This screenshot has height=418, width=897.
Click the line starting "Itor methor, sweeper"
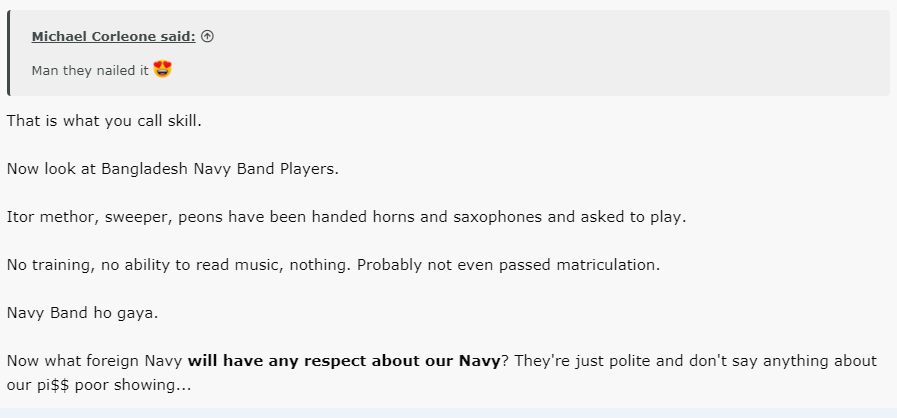(346, 217)
